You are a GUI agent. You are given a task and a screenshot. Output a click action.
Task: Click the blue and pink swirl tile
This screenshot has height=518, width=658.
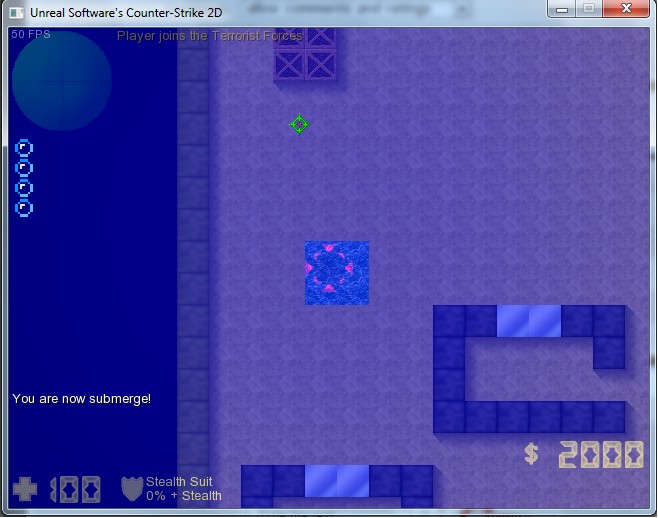click(x=337, y=273)
